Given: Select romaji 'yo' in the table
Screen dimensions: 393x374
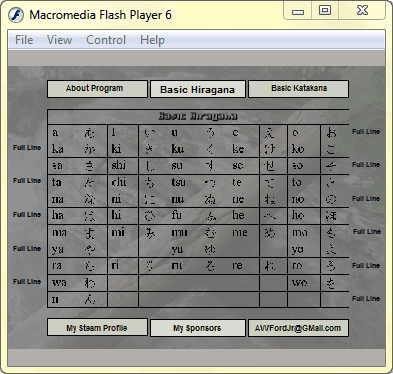Looking at the screenshot, I should 298,250.
